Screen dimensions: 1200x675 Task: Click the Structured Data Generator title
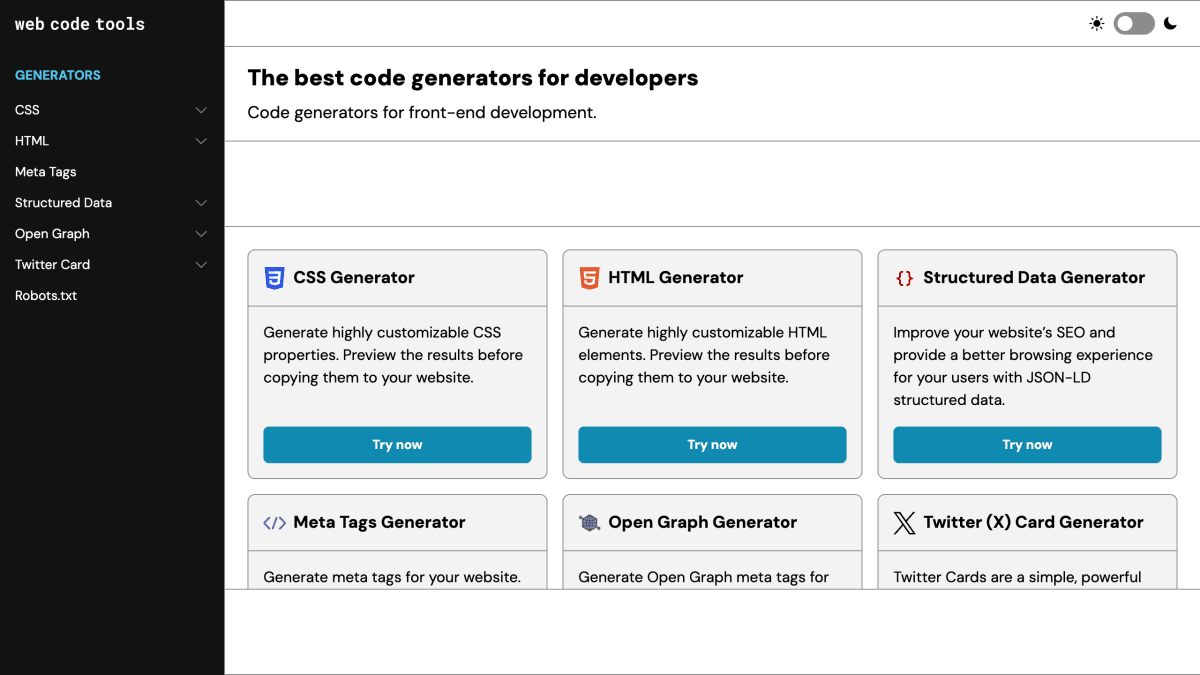click(x=1034, y=278)
